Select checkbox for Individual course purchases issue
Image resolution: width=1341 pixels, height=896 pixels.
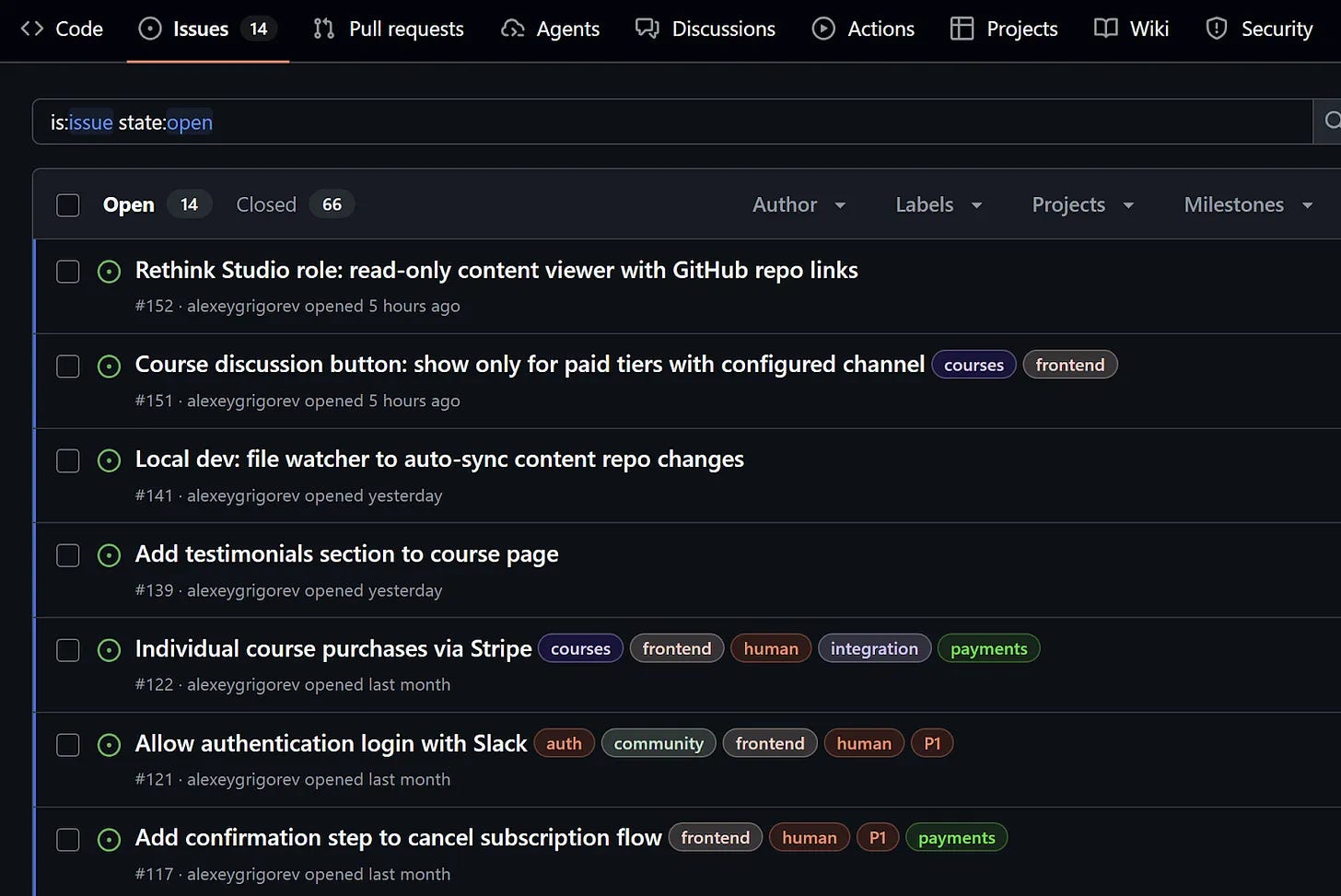pos(68,650)
